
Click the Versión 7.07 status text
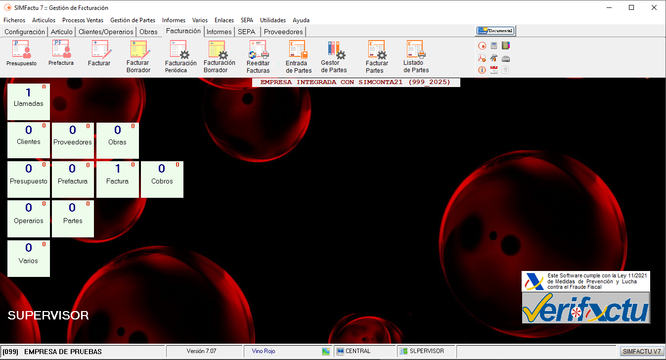coord(201,351)
